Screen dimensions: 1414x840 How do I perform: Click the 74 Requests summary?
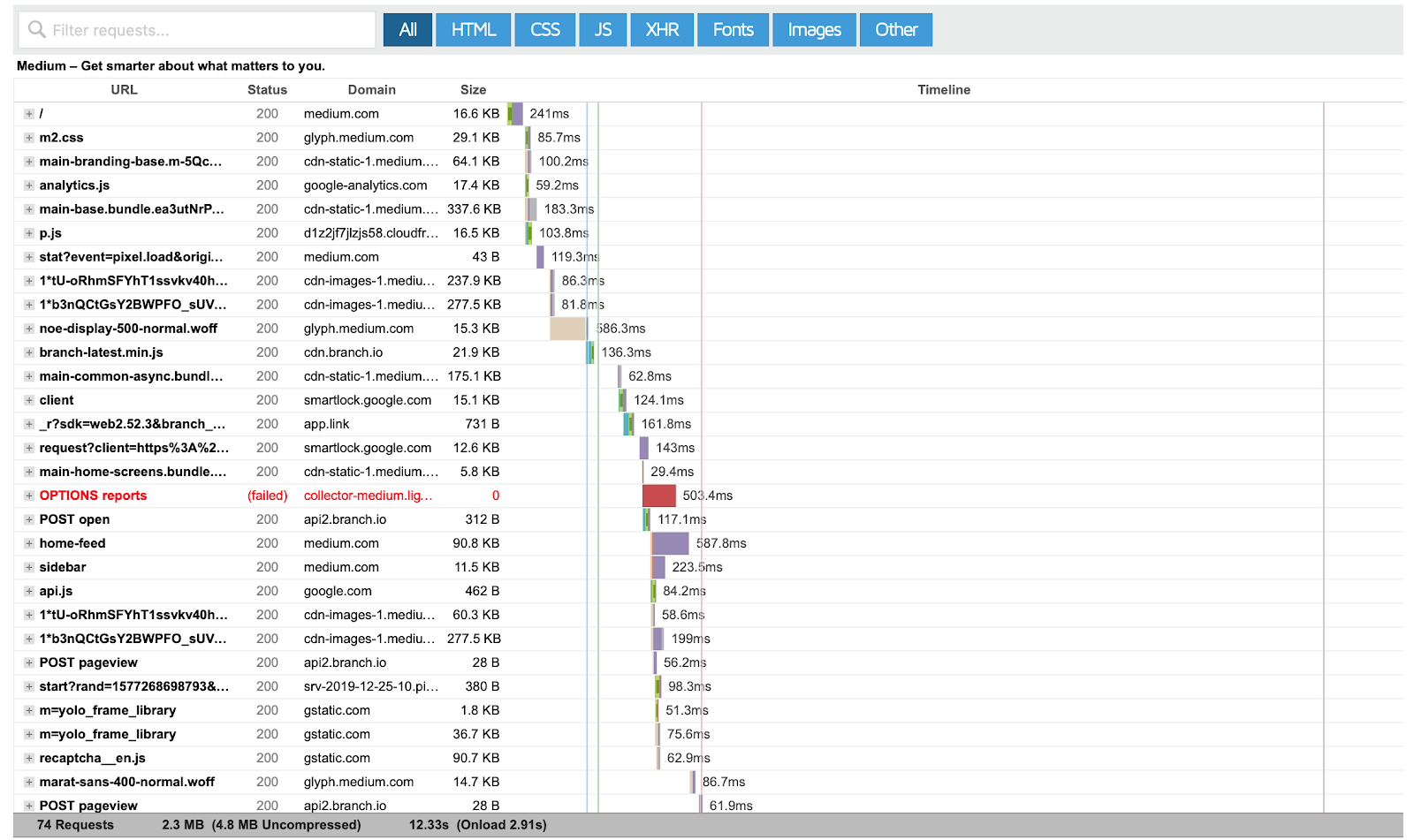(75, 825)
